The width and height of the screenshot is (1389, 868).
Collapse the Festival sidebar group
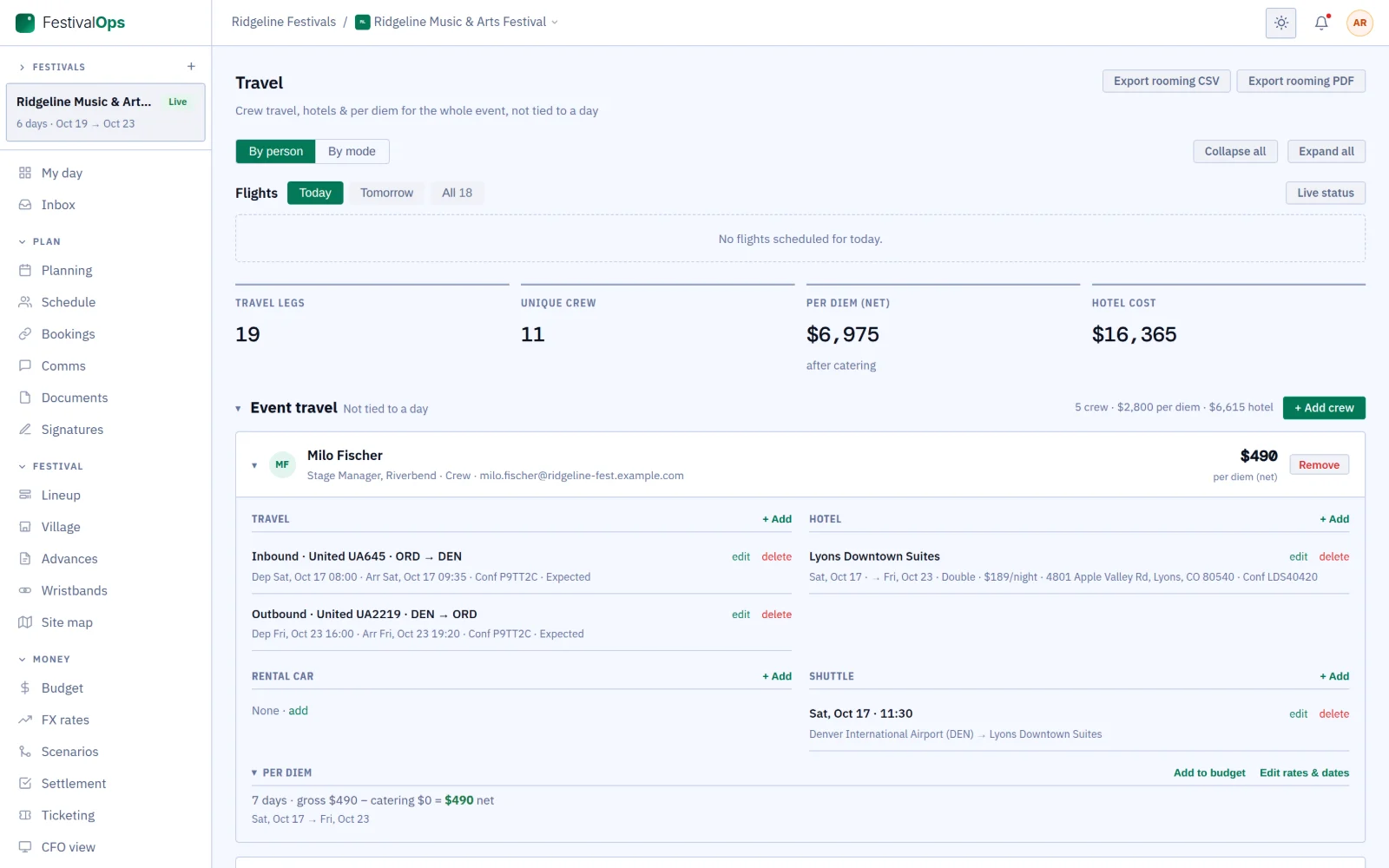(x=50, y=466)
